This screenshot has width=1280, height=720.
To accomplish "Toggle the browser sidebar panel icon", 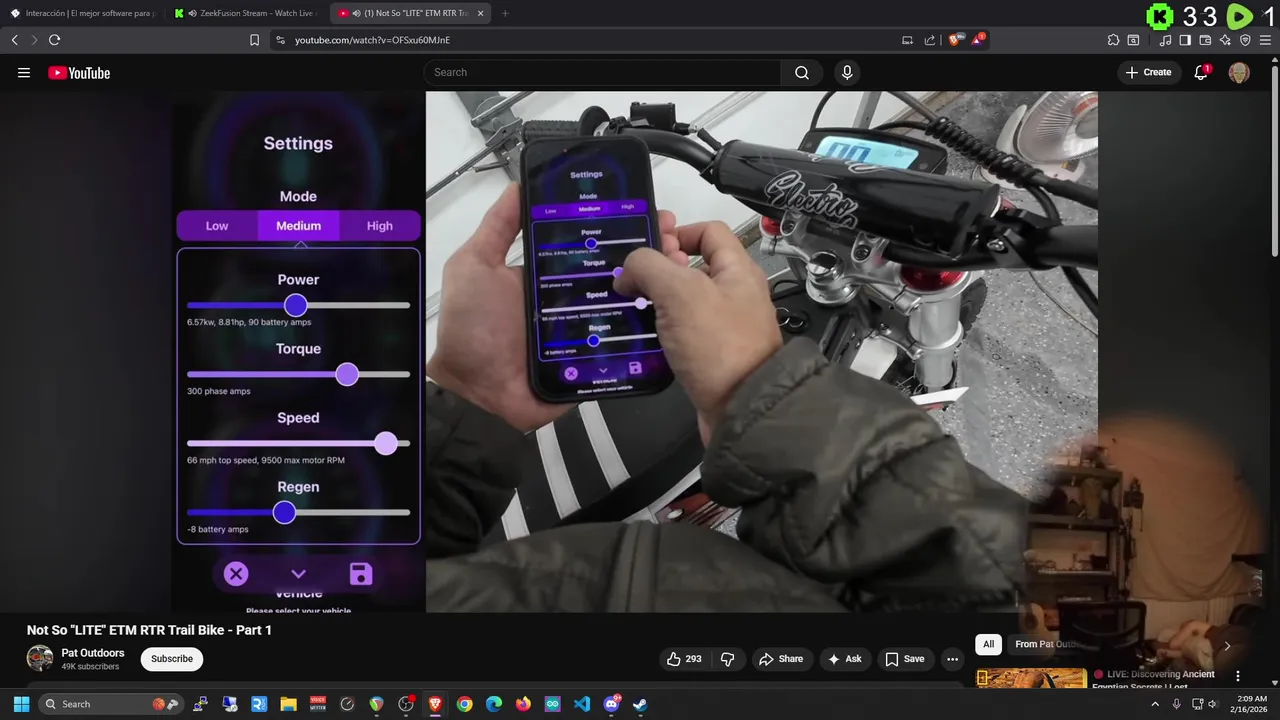I will pyautogui.click(x=1185, y=40).
